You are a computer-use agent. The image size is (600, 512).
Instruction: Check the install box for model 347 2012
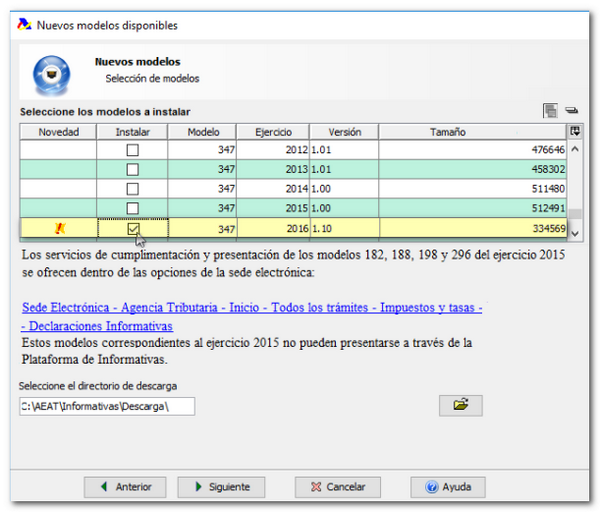tap(132, 150)
